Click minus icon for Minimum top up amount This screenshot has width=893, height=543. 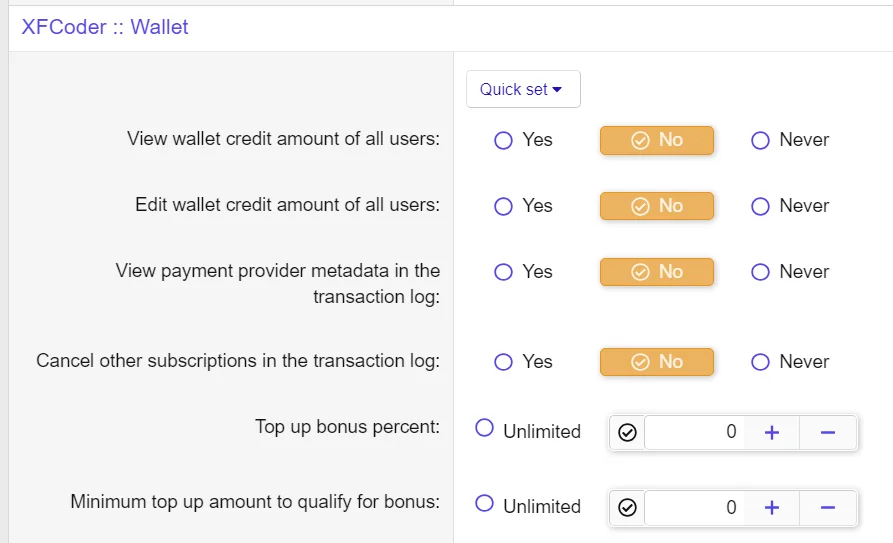(828, 507)
